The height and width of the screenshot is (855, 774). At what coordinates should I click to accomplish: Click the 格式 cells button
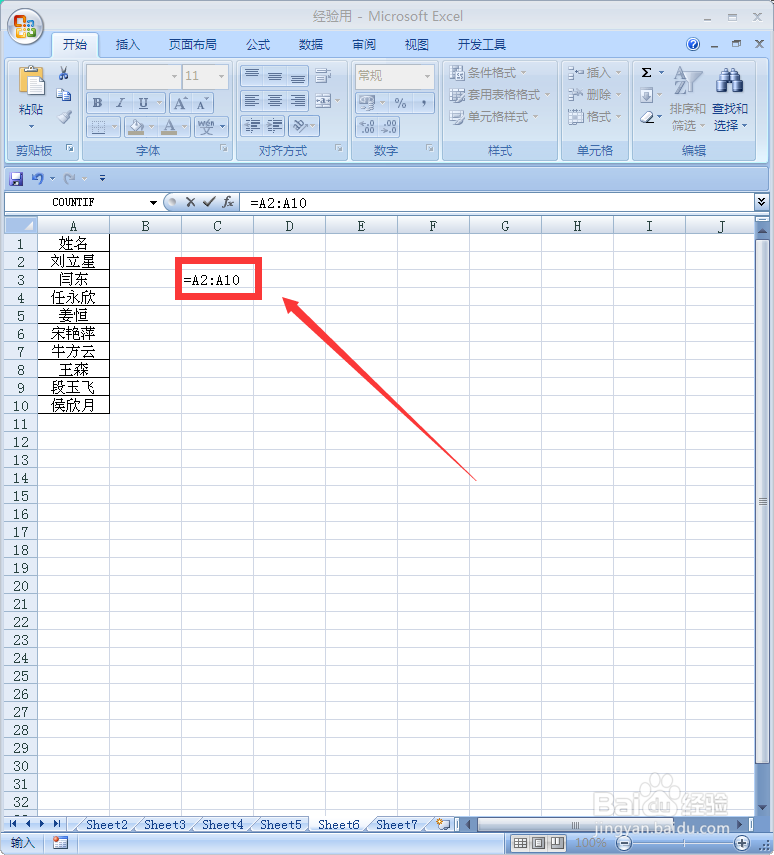tap(595, 117)
